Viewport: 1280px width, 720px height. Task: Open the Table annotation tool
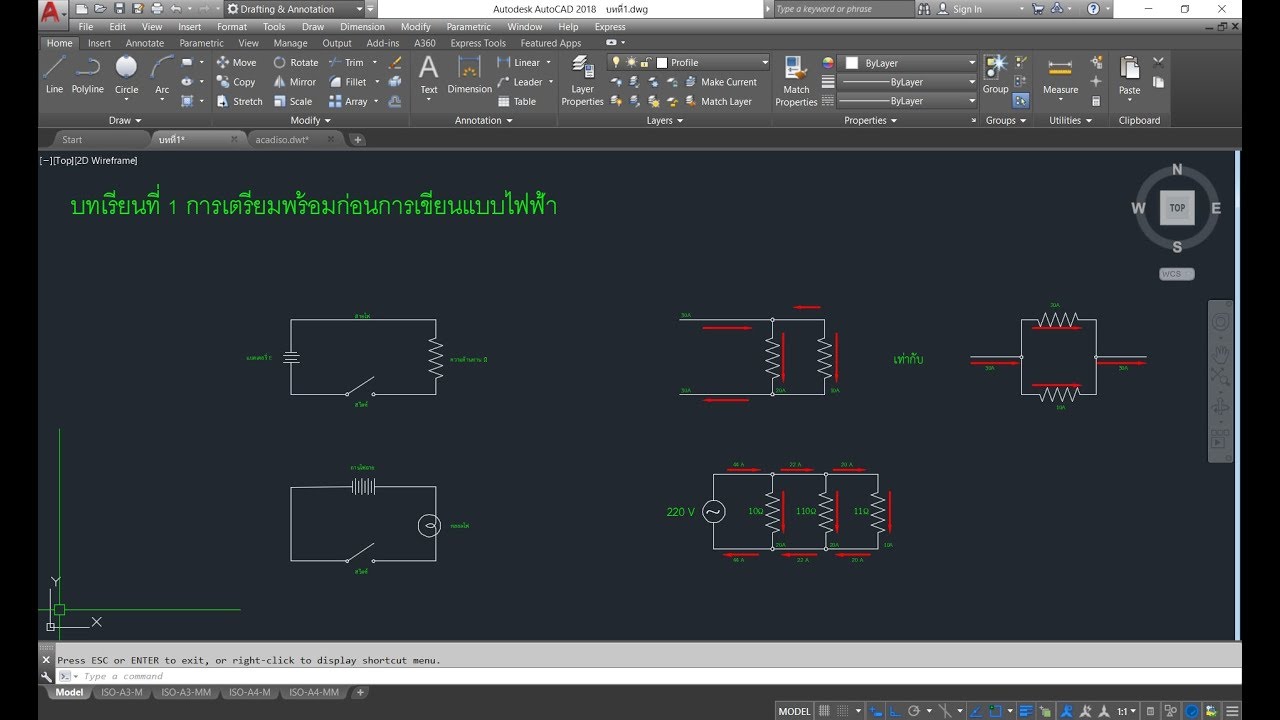[517, 101]
